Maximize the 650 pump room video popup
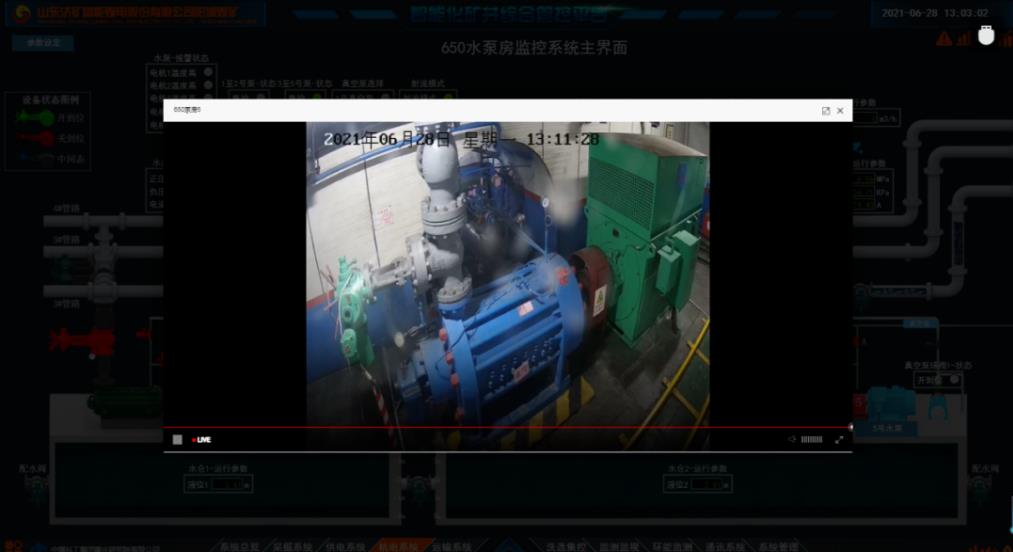The image size is (1013, 552). [825, 110]
